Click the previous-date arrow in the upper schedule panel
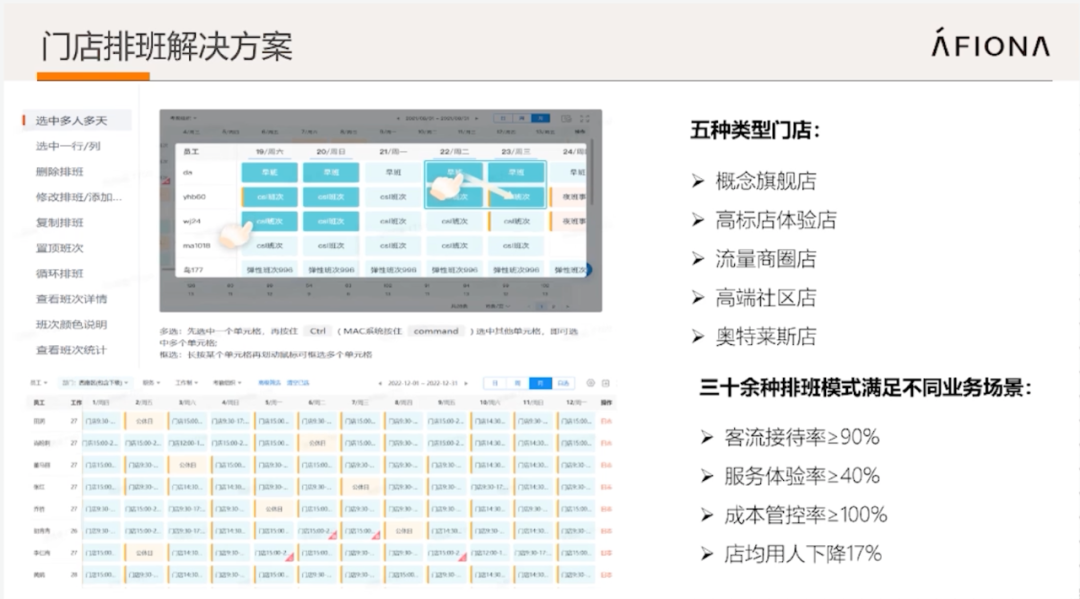This screenshot has height=599, width=1080. [x=398, y=118]
